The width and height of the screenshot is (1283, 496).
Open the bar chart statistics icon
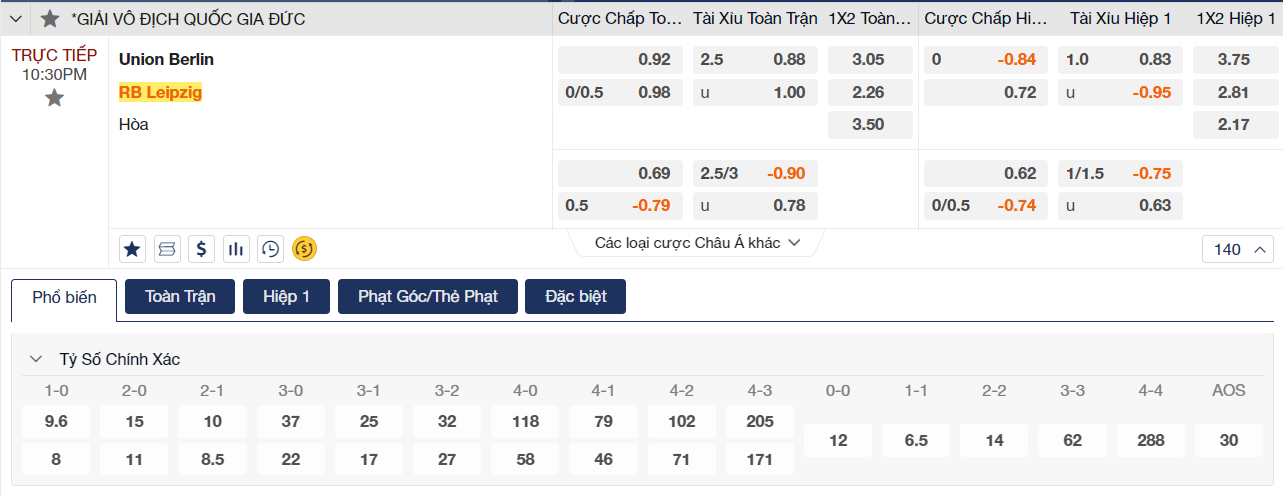(236, 249)
